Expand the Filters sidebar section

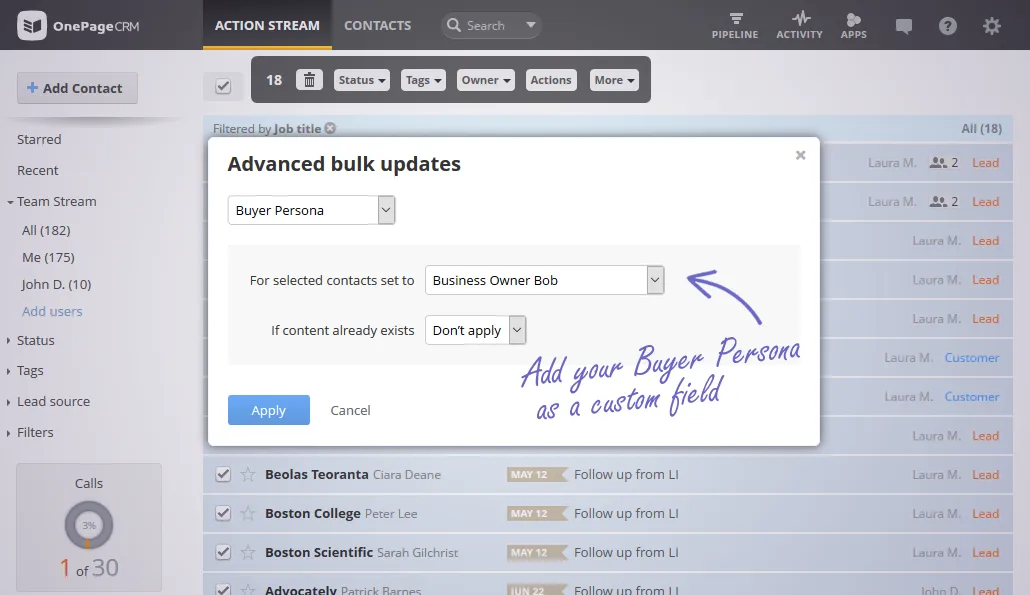point(9,432)
